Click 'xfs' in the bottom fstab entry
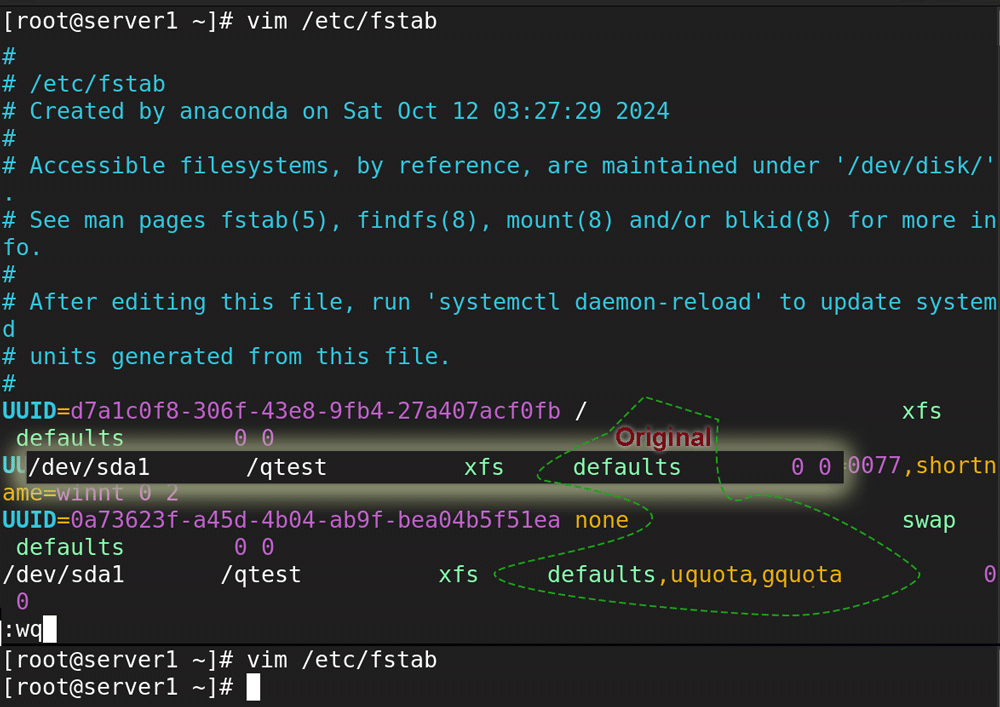This screenshot has width=1000, height=707. tap(458, 575)
